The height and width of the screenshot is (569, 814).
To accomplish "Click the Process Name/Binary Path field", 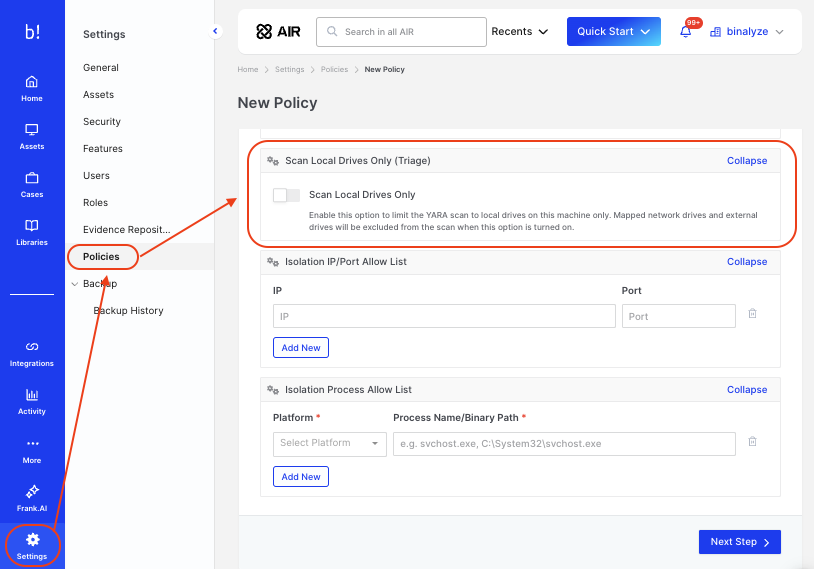I will 564,443.
